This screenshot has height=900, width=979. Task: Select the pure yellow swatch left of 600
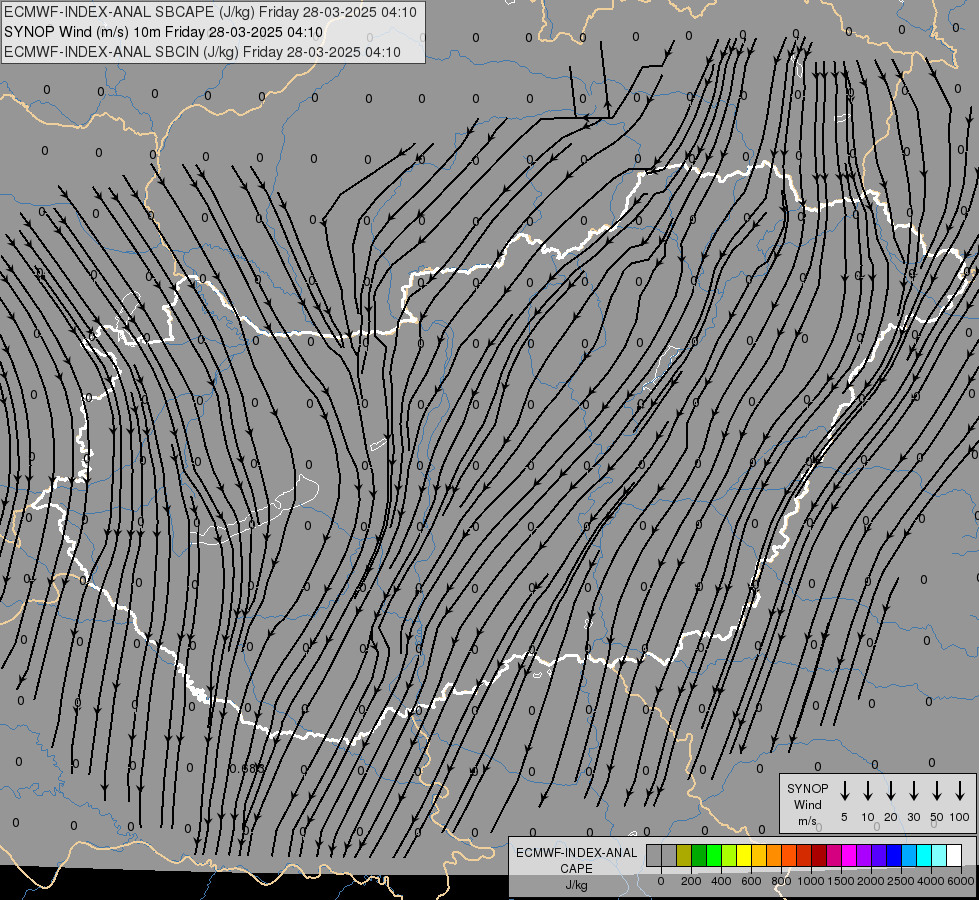click(744, 855)
